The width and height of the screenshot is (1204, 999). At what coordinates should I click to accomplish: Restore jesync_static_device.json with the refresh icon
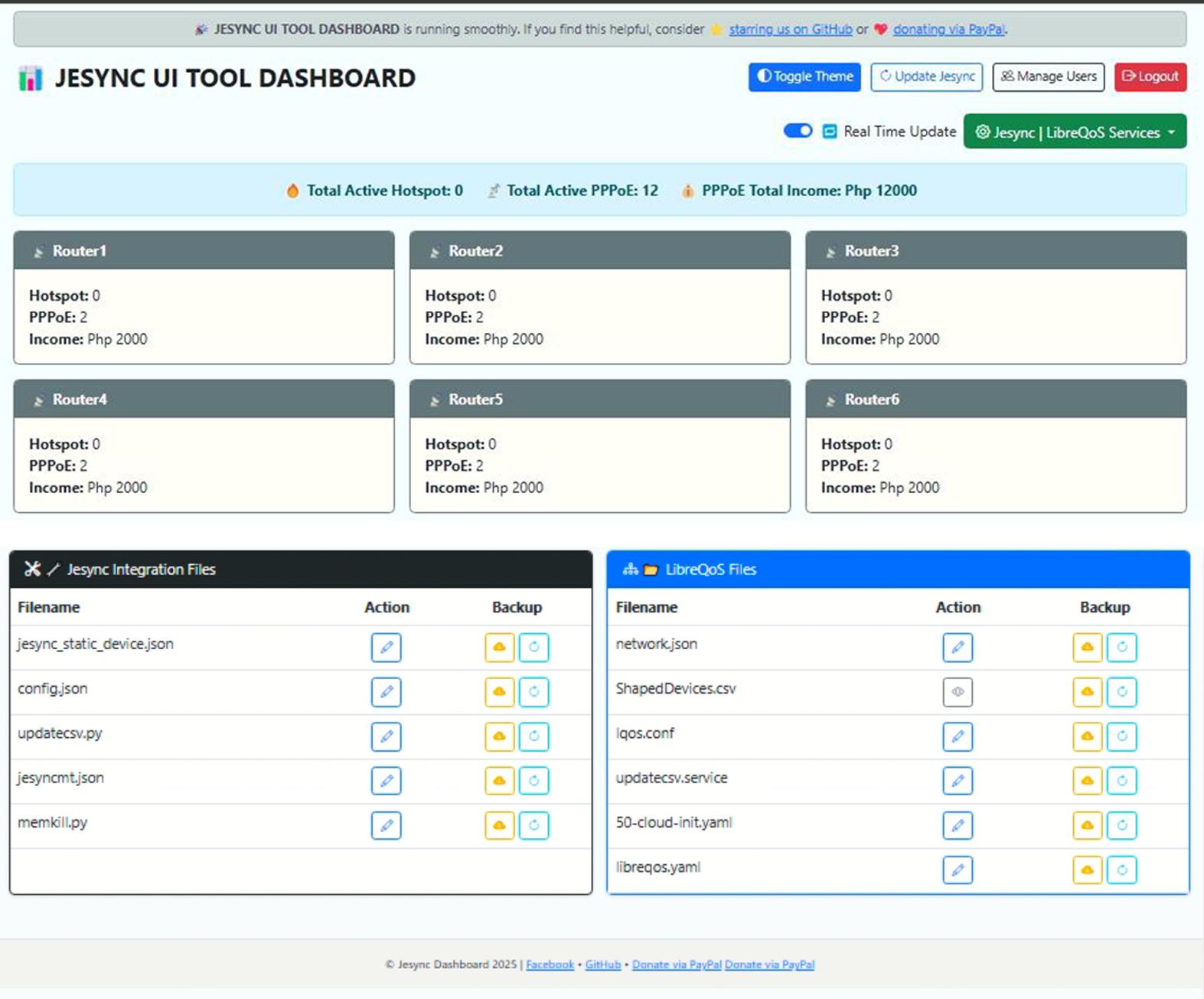534,648
